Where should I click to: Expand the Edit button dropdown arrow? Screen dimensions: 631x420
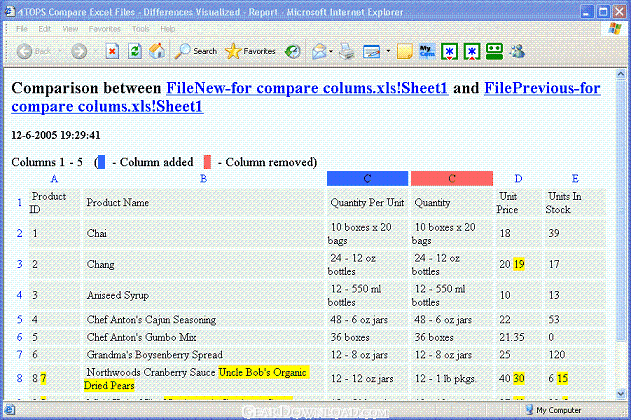pyautogui.click(x=388, y=51)
